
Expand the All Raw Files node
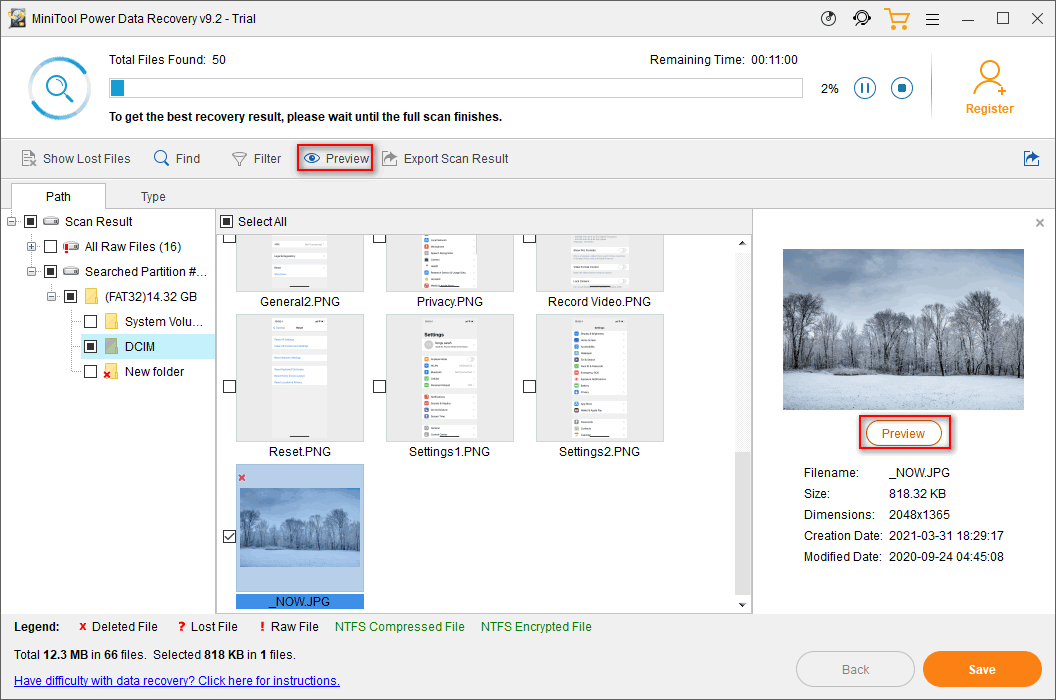(x=31, y=247)
